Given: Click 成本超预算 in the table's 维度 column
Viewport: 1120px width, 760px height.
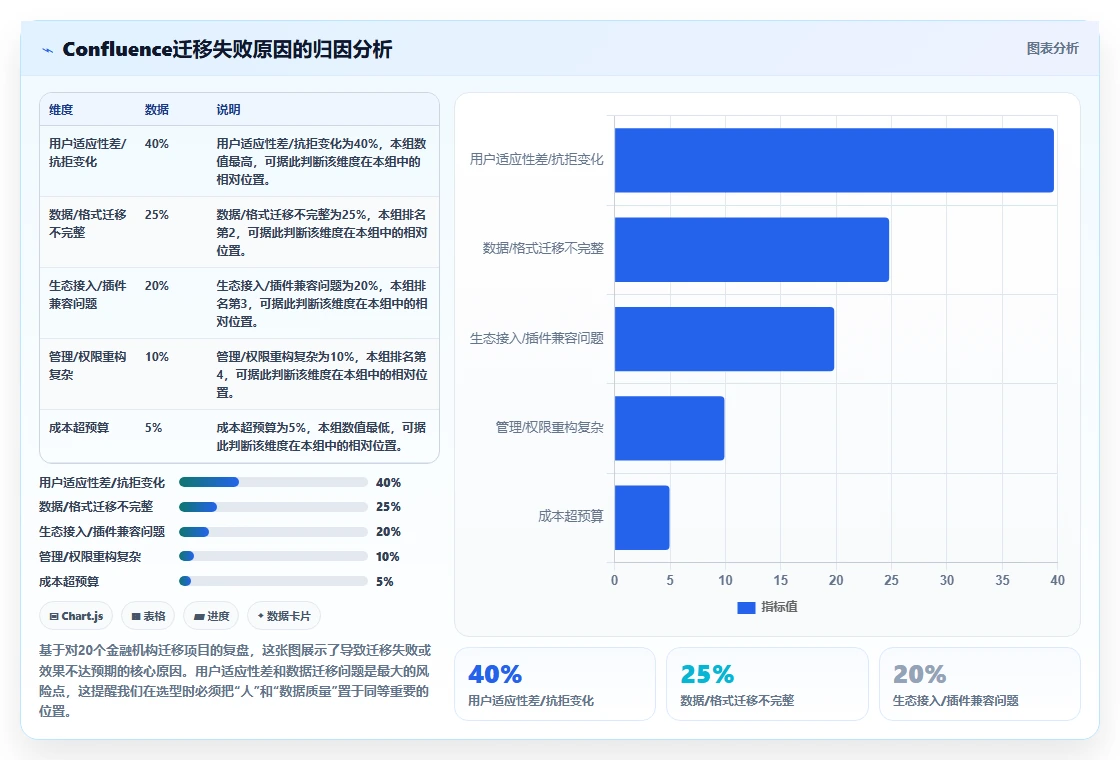Looking at the screenshot, I should click(x=79, y=428).
